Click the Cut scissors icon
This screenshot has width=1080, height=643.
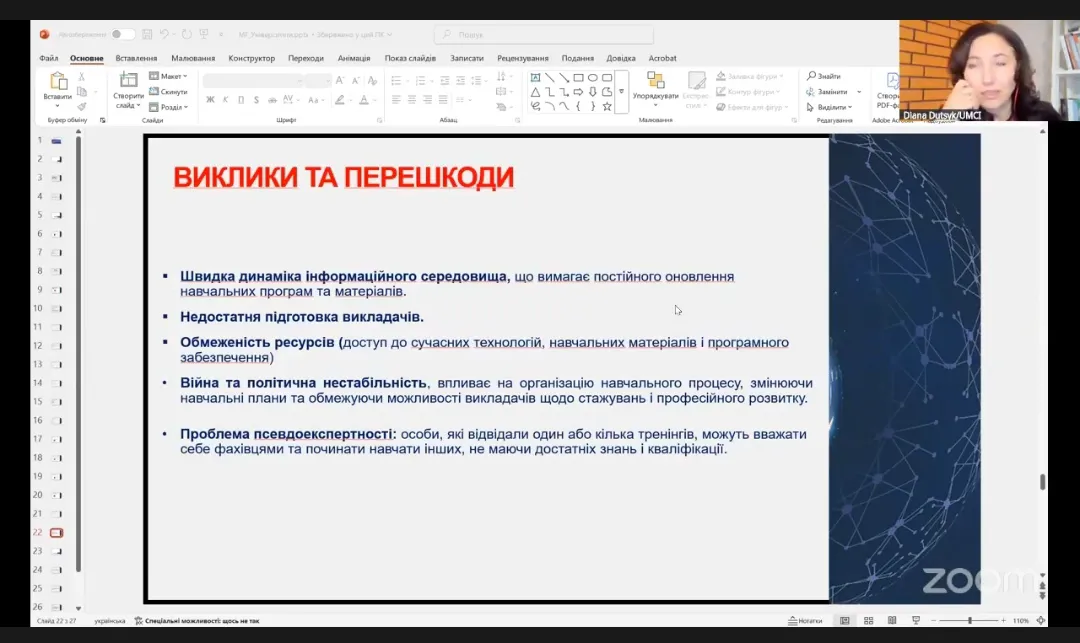(81, 76)
